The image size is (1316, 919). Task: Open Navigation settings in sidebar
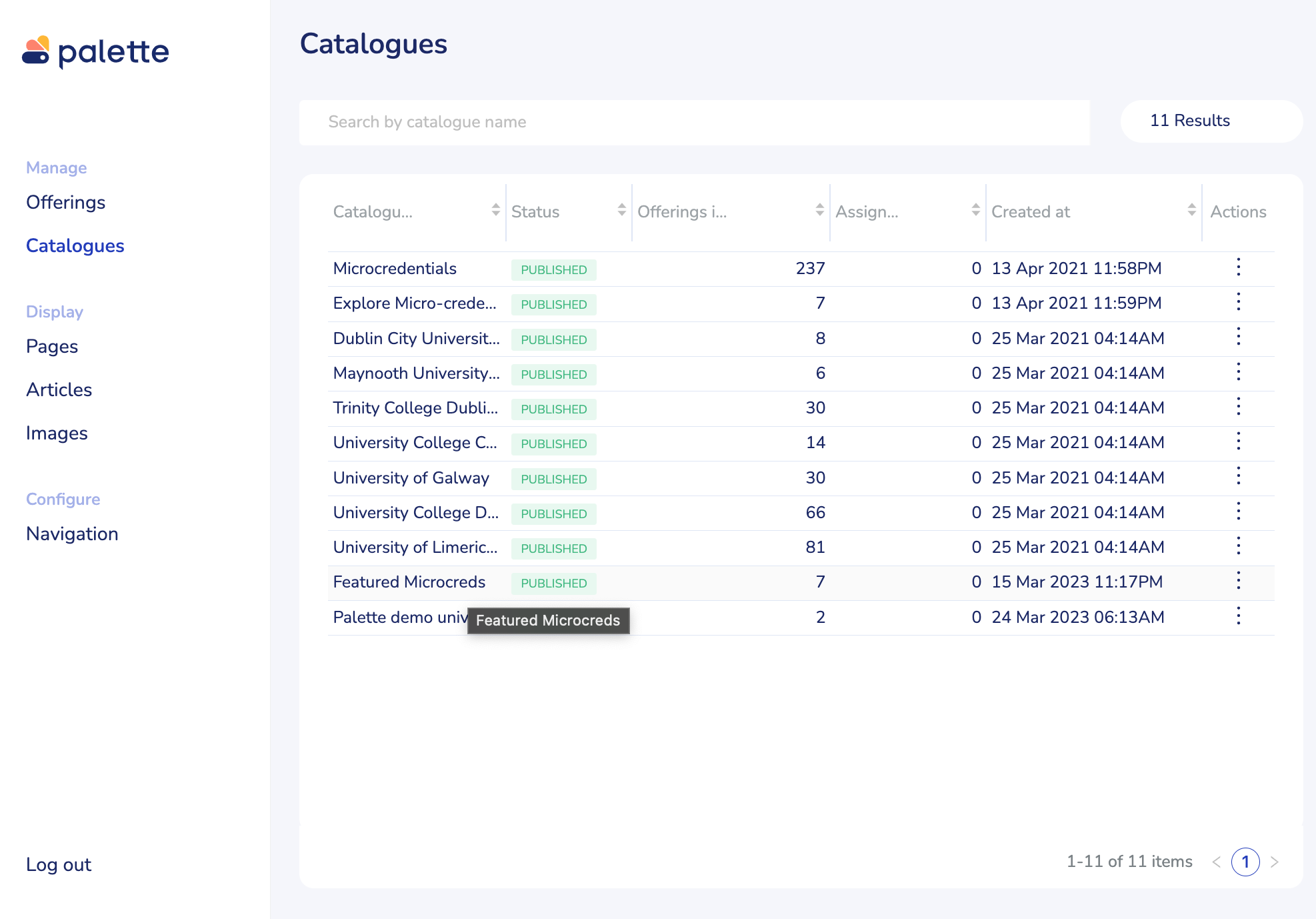click(72, 534)
